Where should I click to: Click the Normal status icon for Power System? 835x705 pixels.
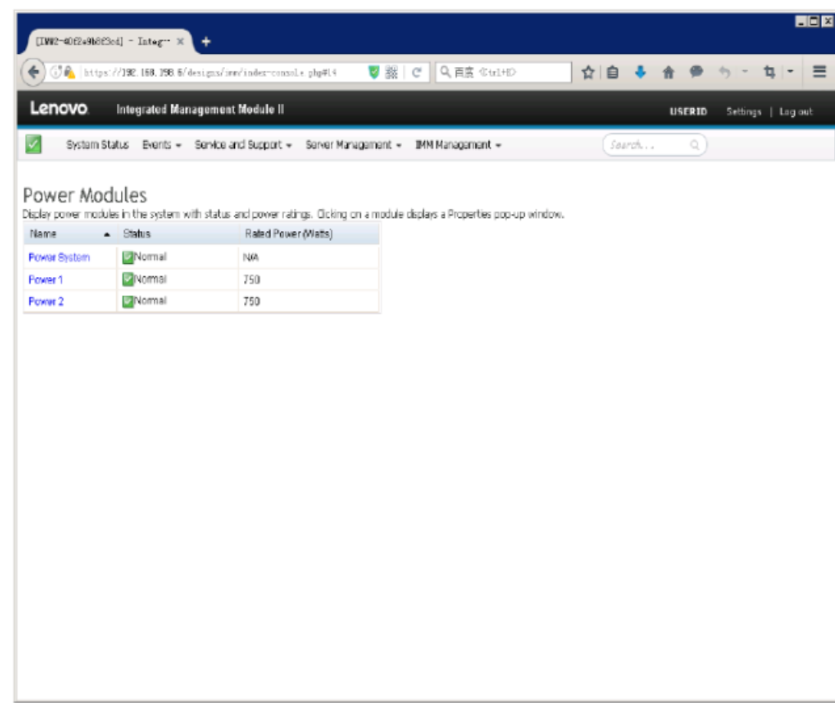point(128,258)
